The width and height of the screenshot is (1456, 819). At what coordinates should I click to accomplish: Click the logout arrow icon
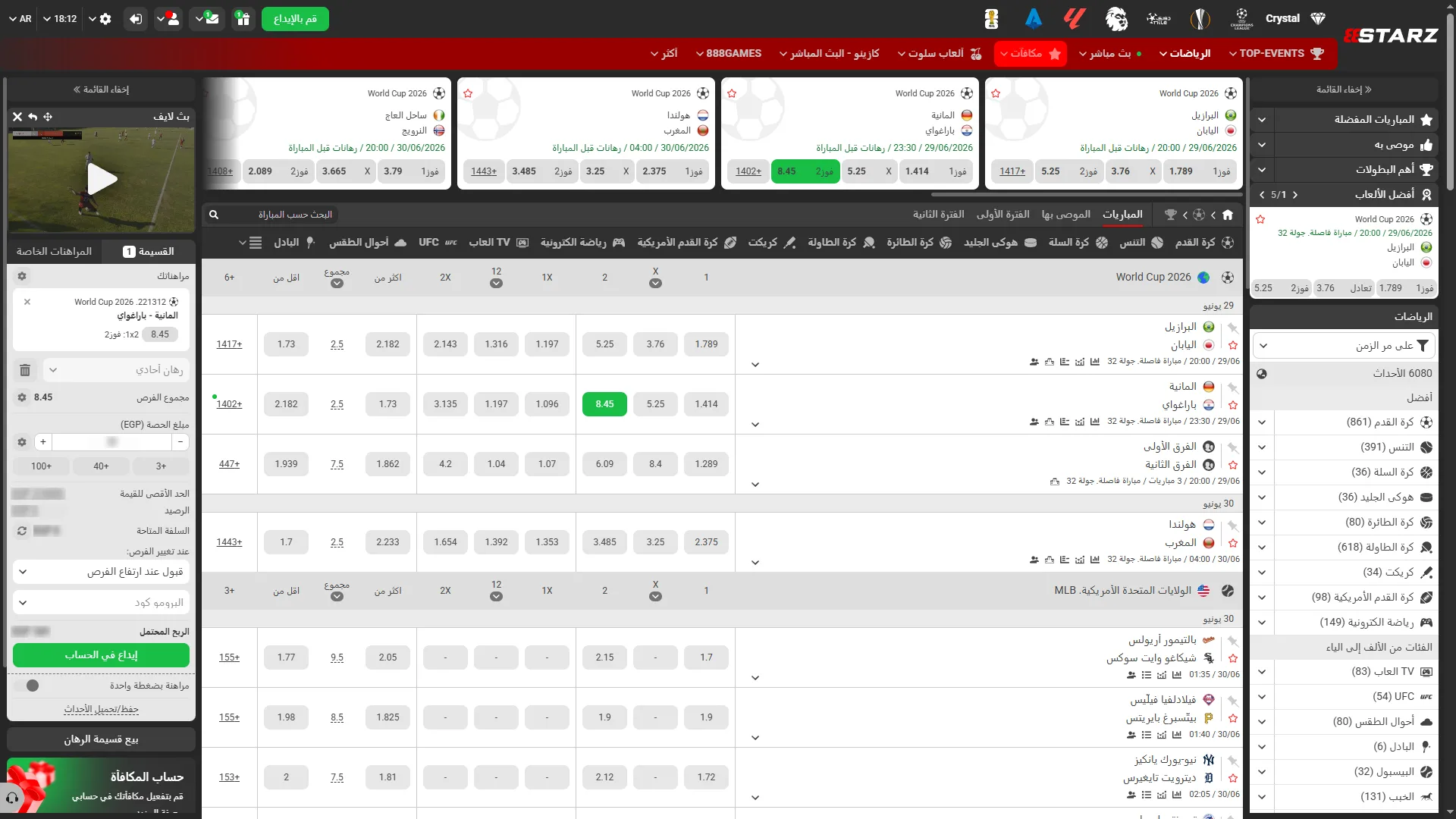tap(135, 19)
